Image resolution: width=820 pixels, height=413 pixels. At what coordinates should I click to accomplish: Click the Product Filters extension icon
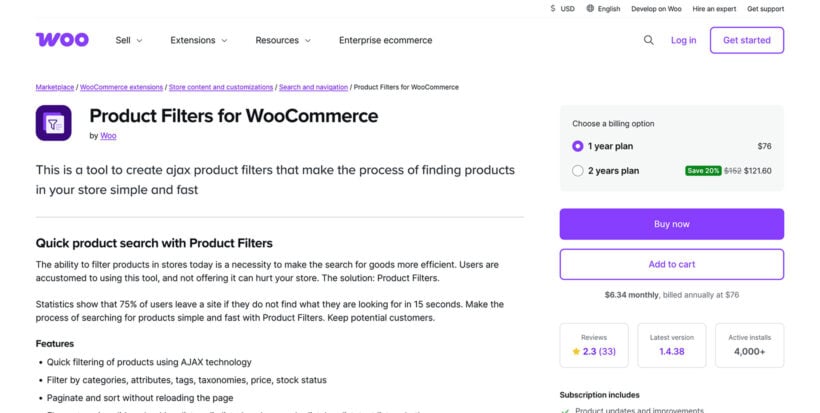54,123
